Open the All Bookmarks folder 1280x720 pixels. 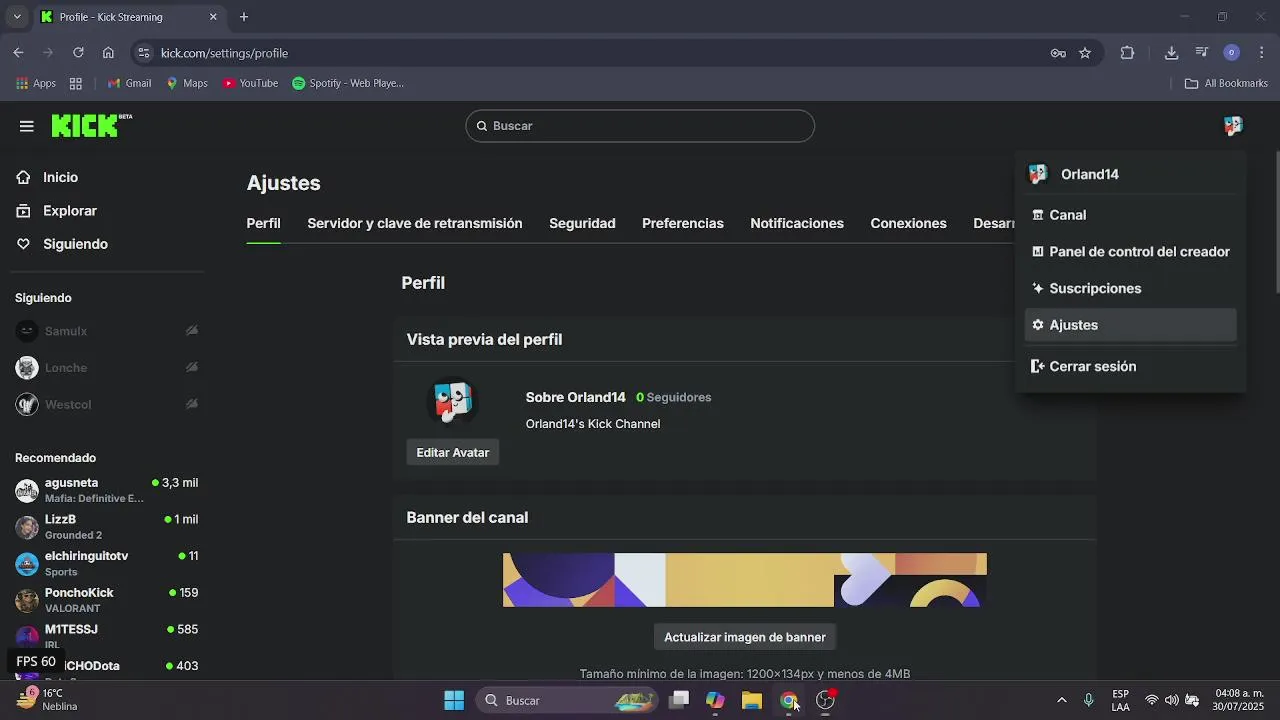1225,84
